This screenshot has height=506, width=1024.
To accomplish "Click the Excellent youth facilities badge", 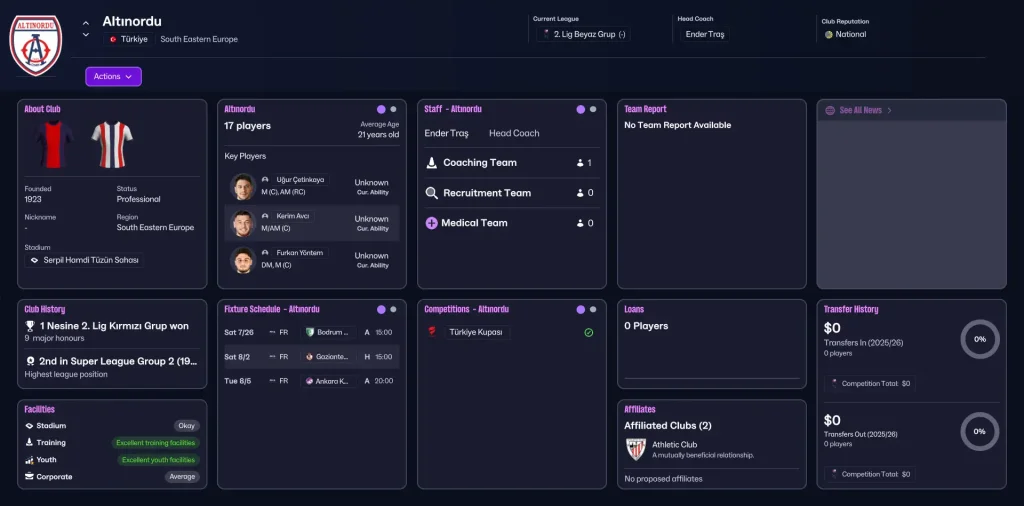I will [159, 460].
